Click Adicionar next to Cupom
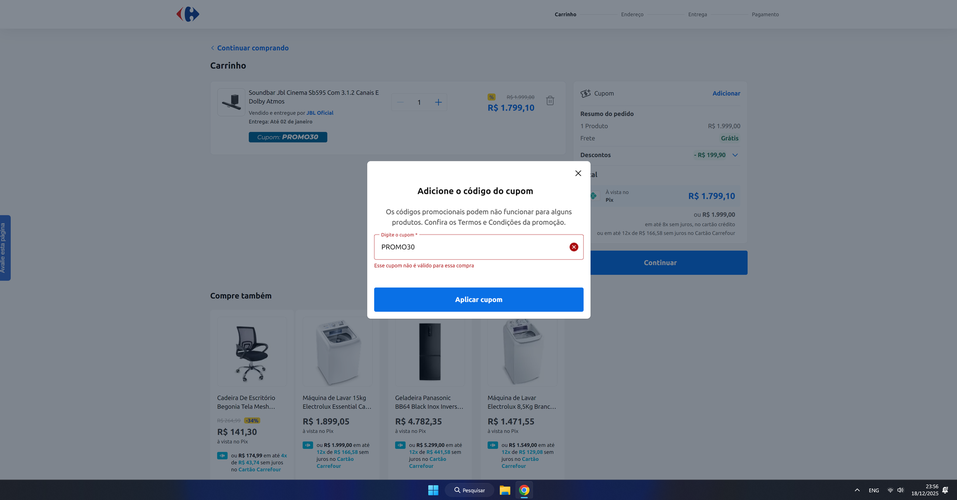The width and height of the screenshot is (957, 500). 726,93
